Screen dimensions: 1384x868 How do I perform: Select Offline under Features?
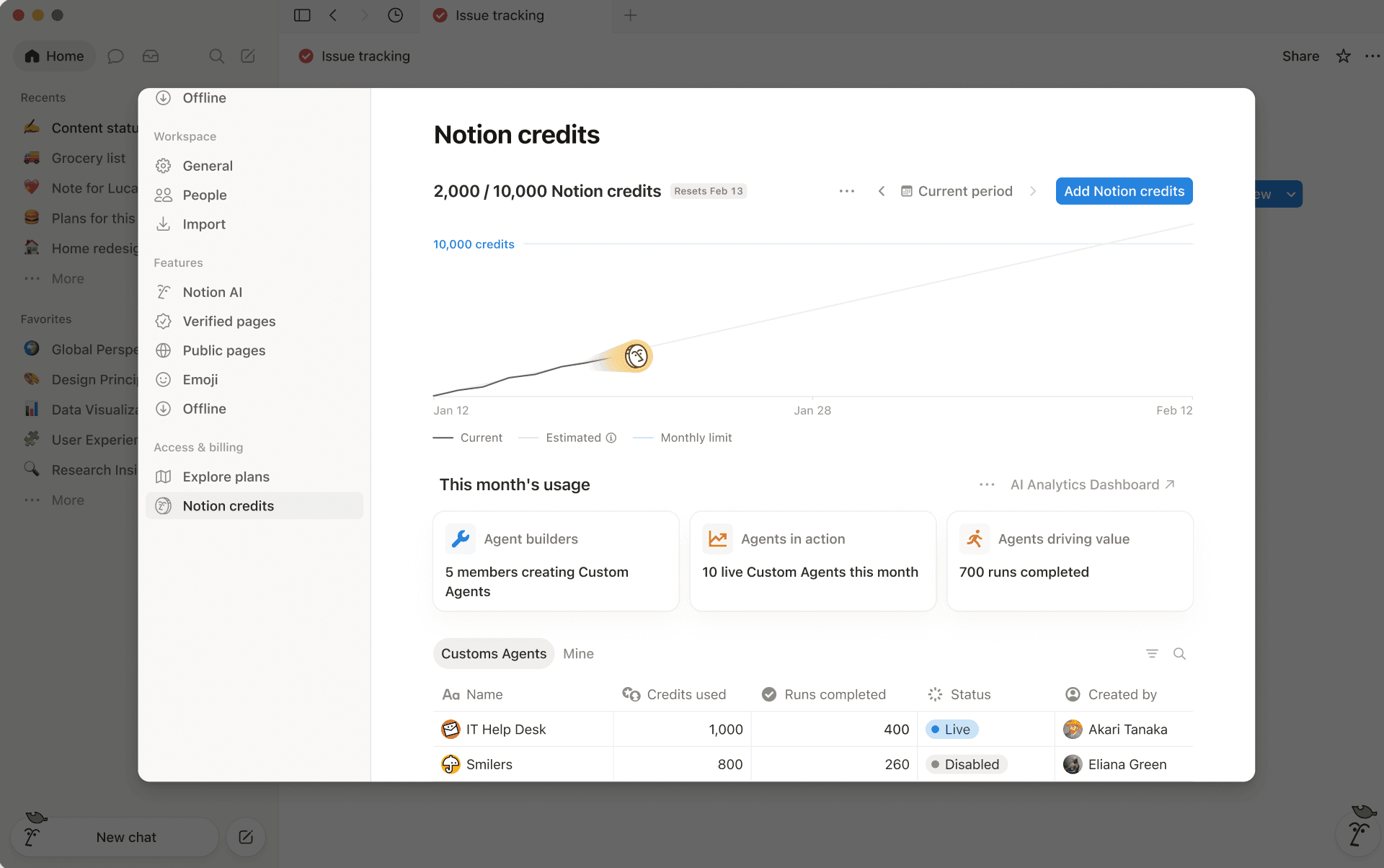tap(205, 409)
